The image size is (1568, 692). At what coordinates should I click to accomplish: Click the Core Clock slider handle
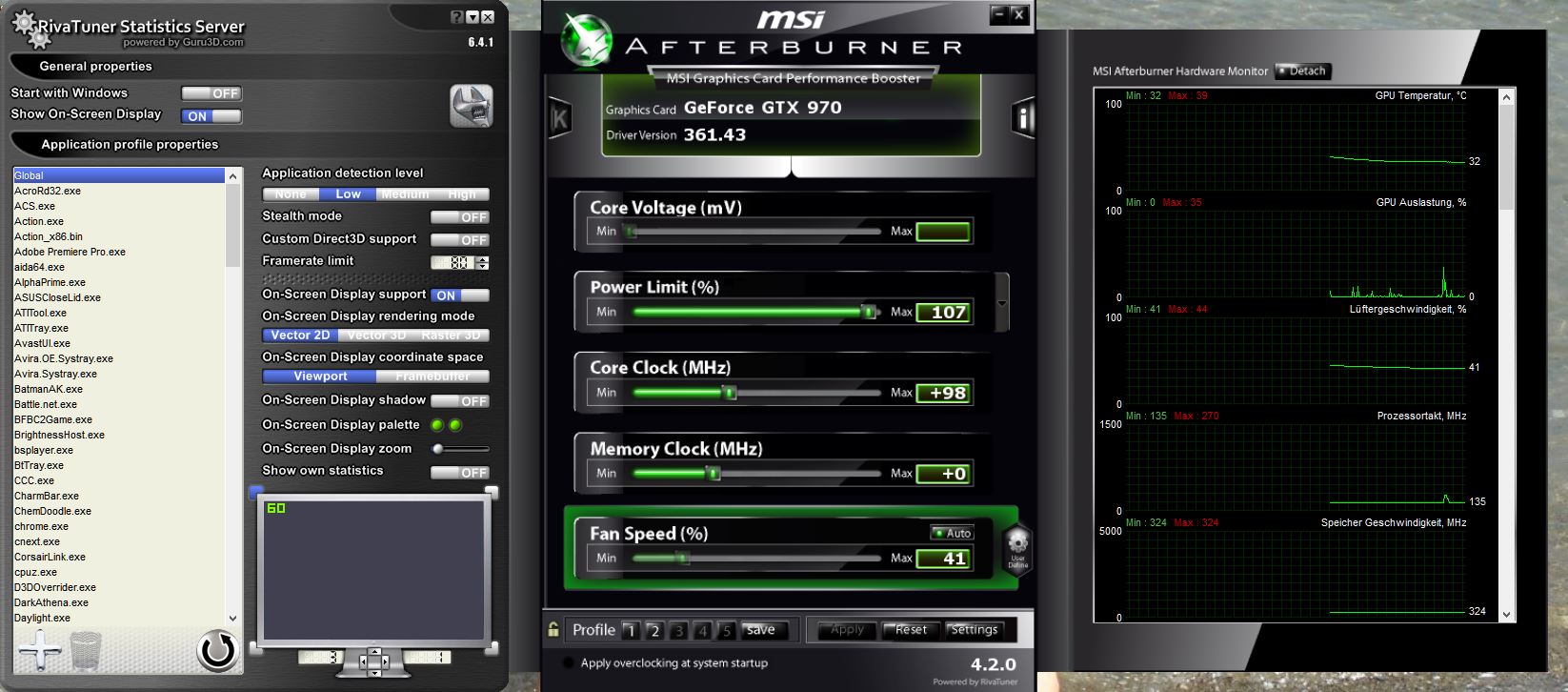(x=729, y=393)
